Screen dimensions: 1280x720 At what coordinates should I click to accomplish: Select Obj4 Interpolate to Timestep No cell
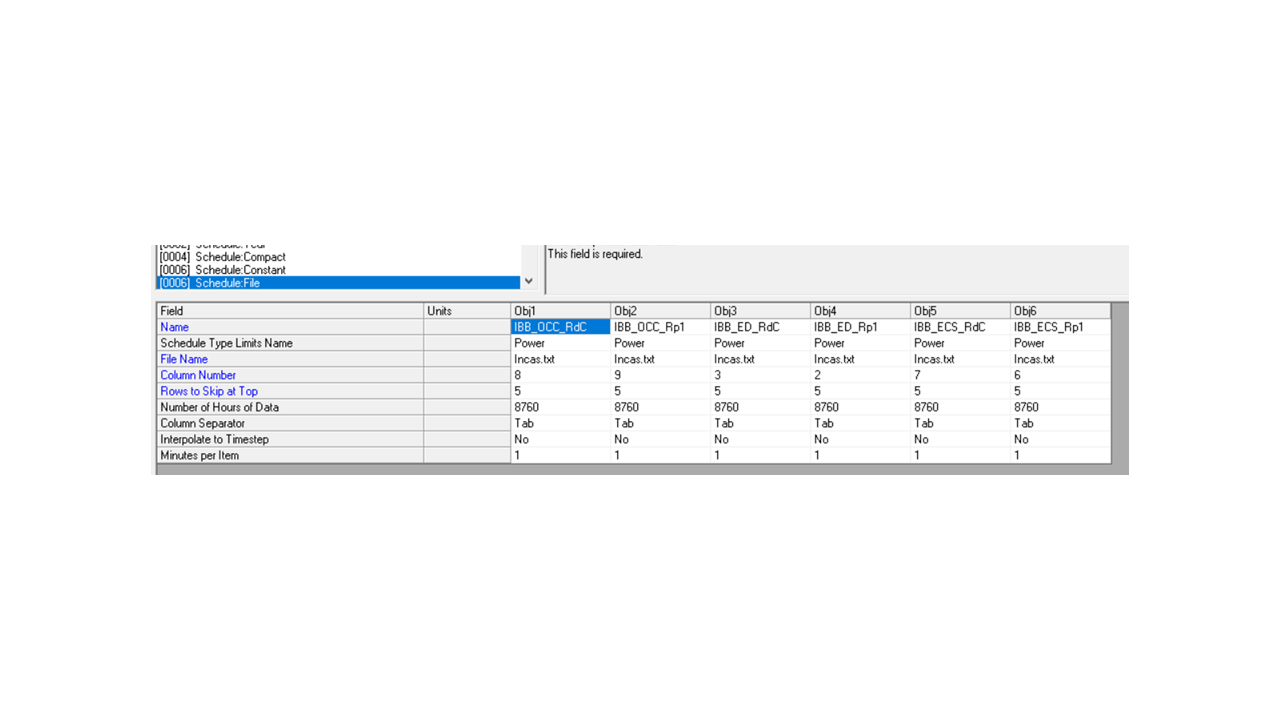[860, 439]
